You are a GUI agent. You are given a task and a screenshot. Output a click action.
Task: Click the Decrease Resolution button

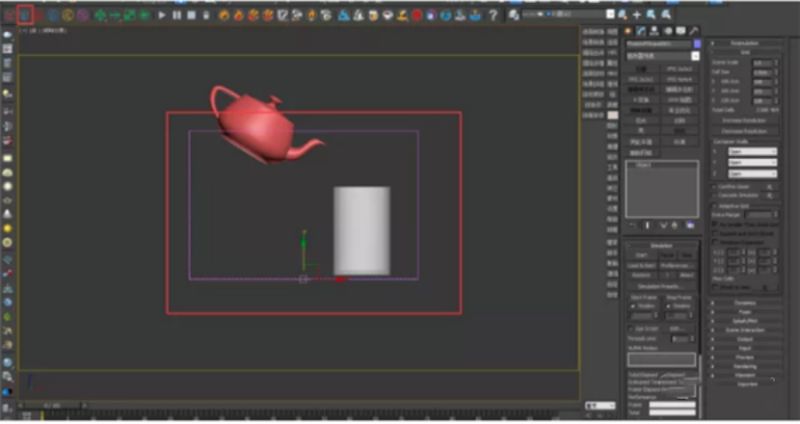744,131
